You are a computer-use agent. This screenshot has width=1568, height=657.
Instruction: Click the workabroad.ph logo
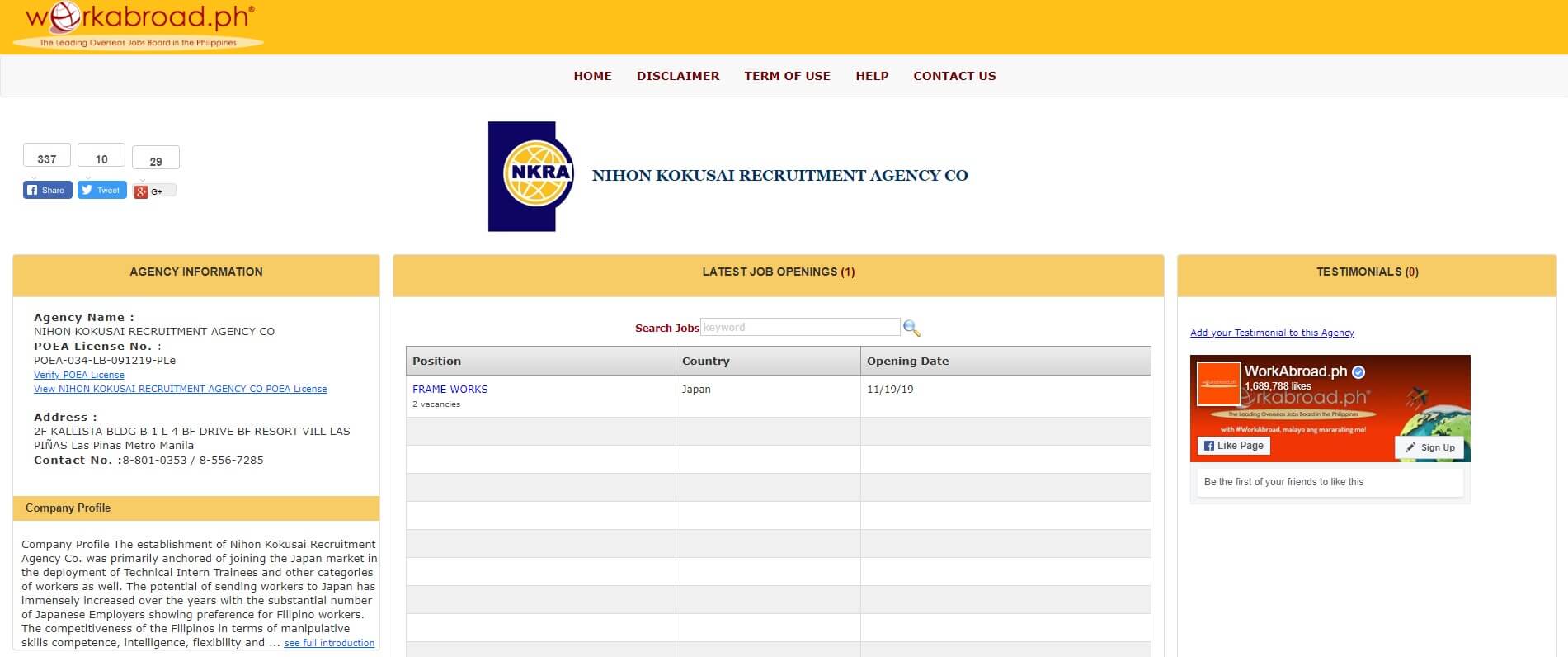139,26
